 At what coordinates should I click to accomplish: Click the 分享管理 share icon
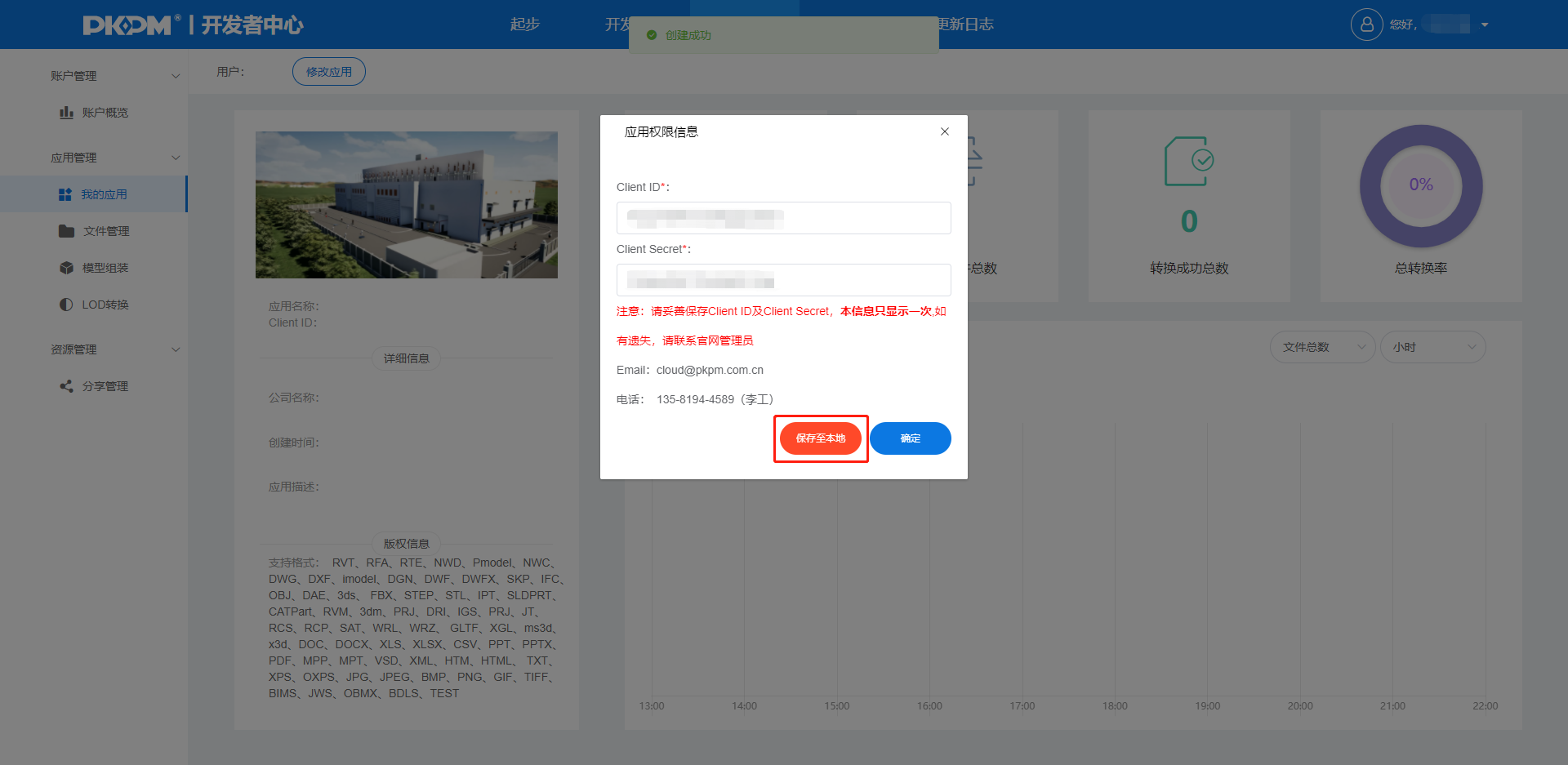pyautogui.click(x=65, y=385)
